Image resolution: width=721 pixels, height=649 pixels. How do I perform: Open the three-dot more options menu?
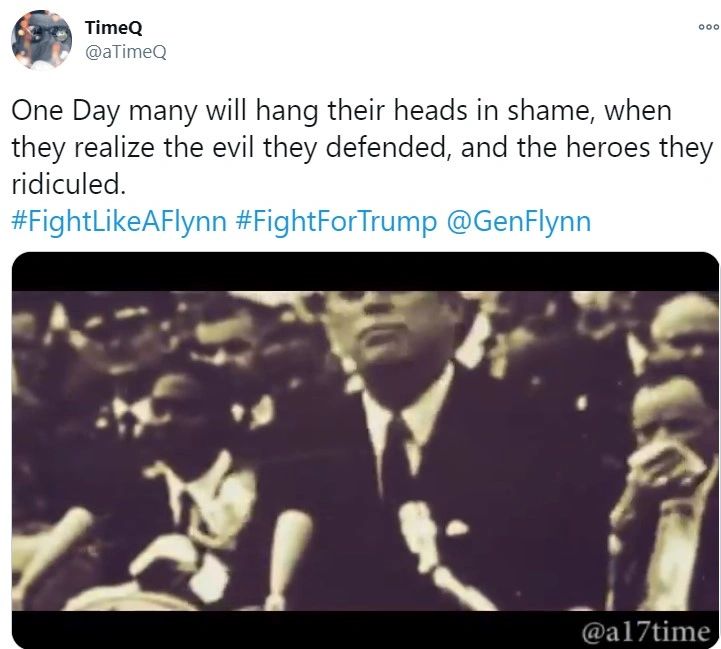click(x=709, y=27)
